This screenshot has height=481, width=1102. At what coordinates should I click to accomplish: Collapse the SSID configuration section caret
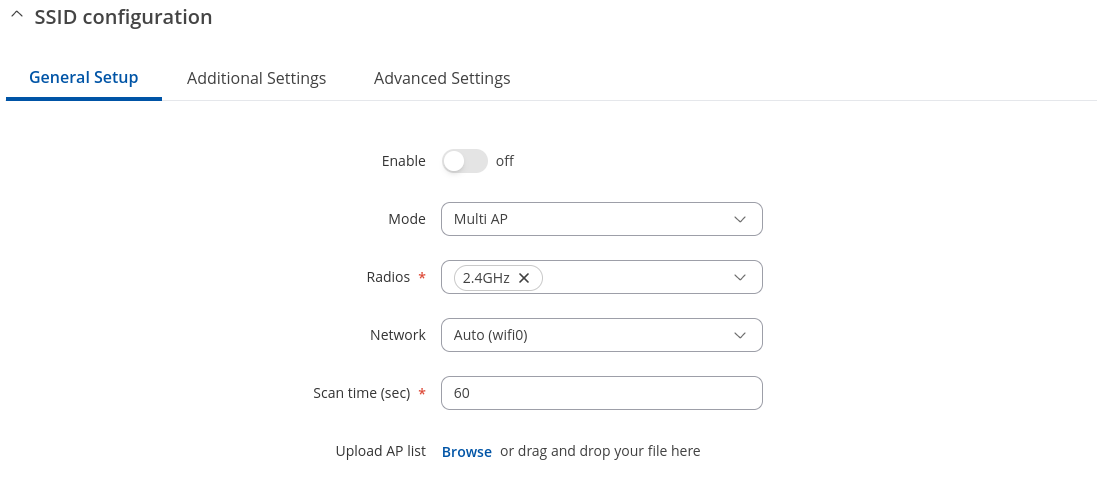[16, 17]
